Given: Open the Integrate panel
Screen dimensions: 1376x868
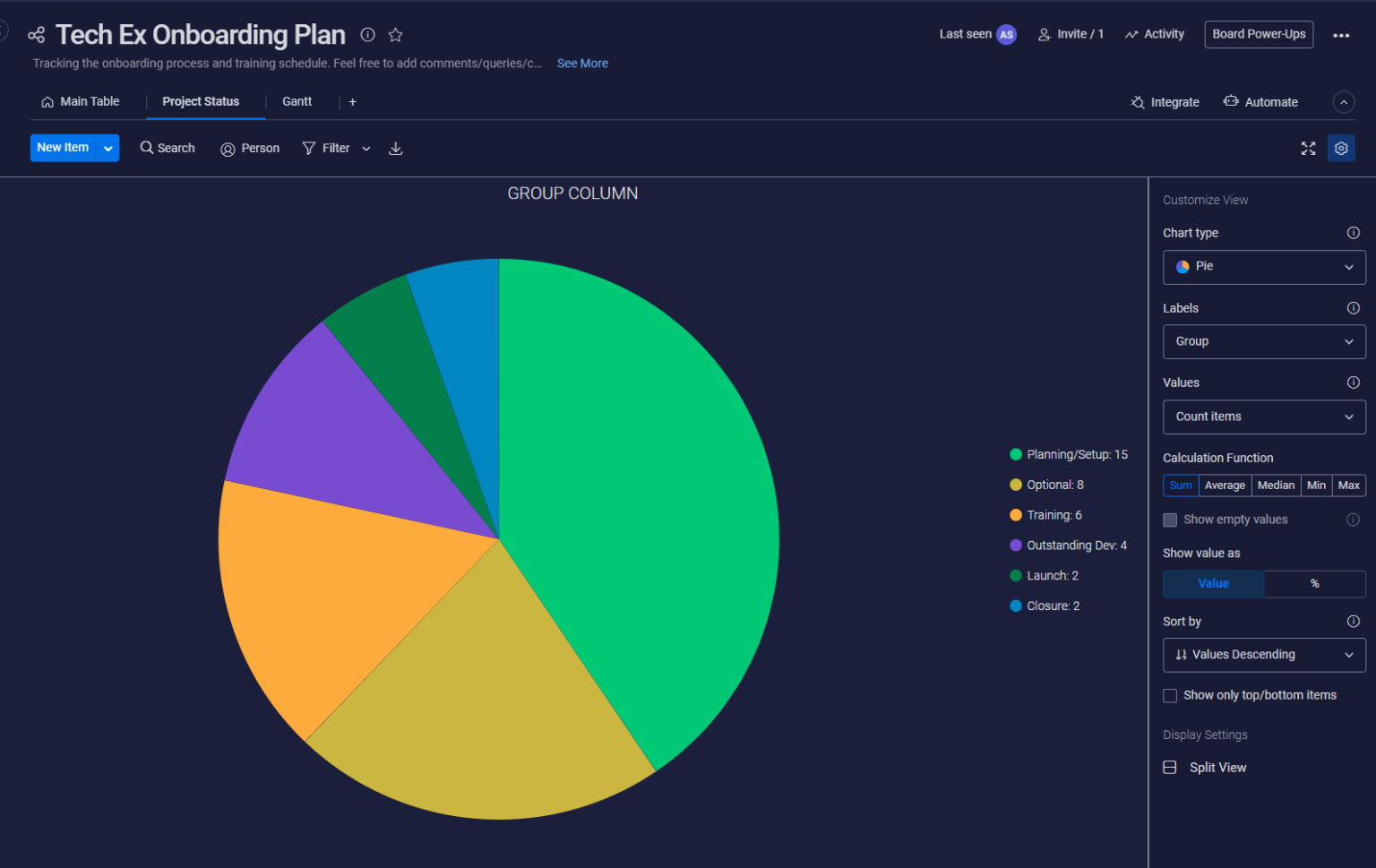Looking at the screenshot, I should click(1165, 101).
